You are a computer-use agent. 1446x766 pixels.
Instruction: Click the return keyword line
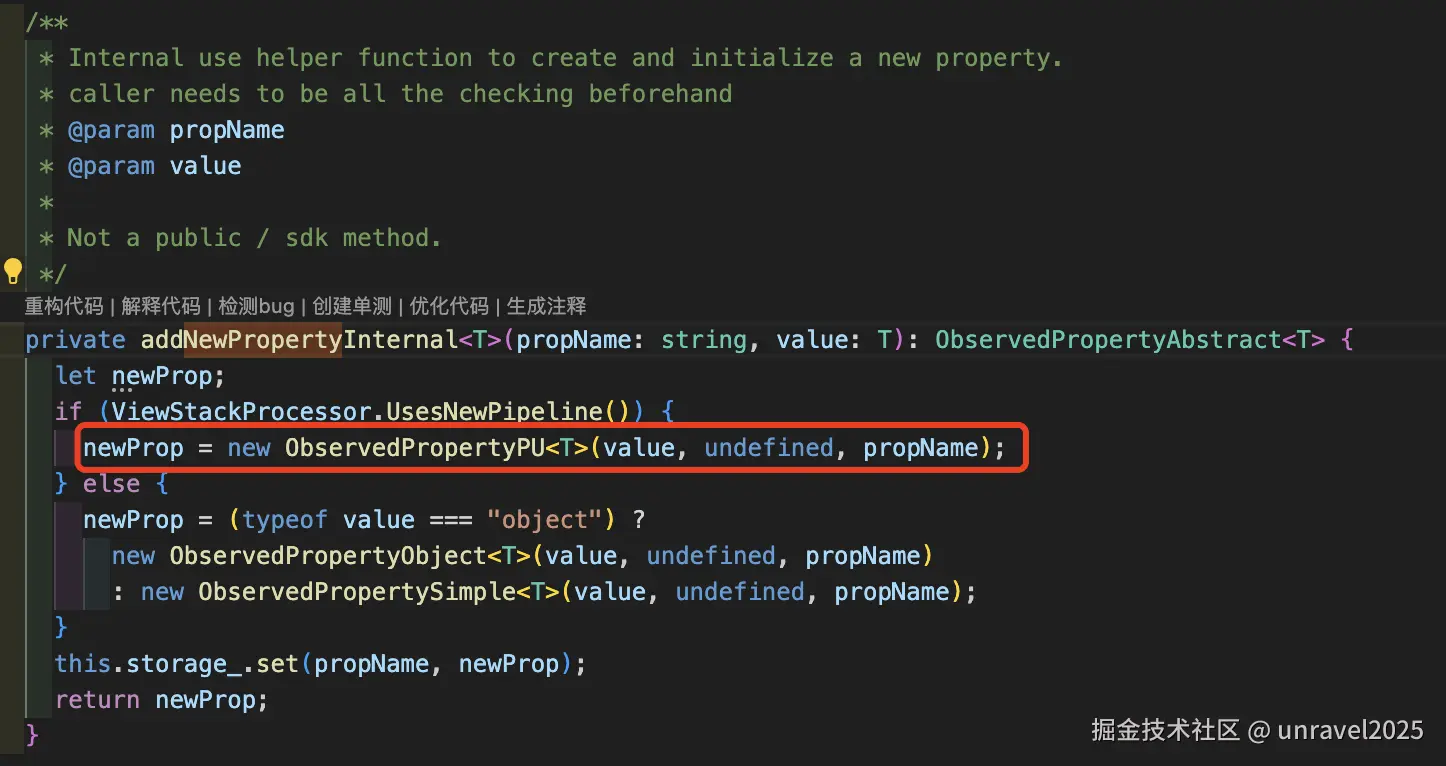click(x=162, y=700)
